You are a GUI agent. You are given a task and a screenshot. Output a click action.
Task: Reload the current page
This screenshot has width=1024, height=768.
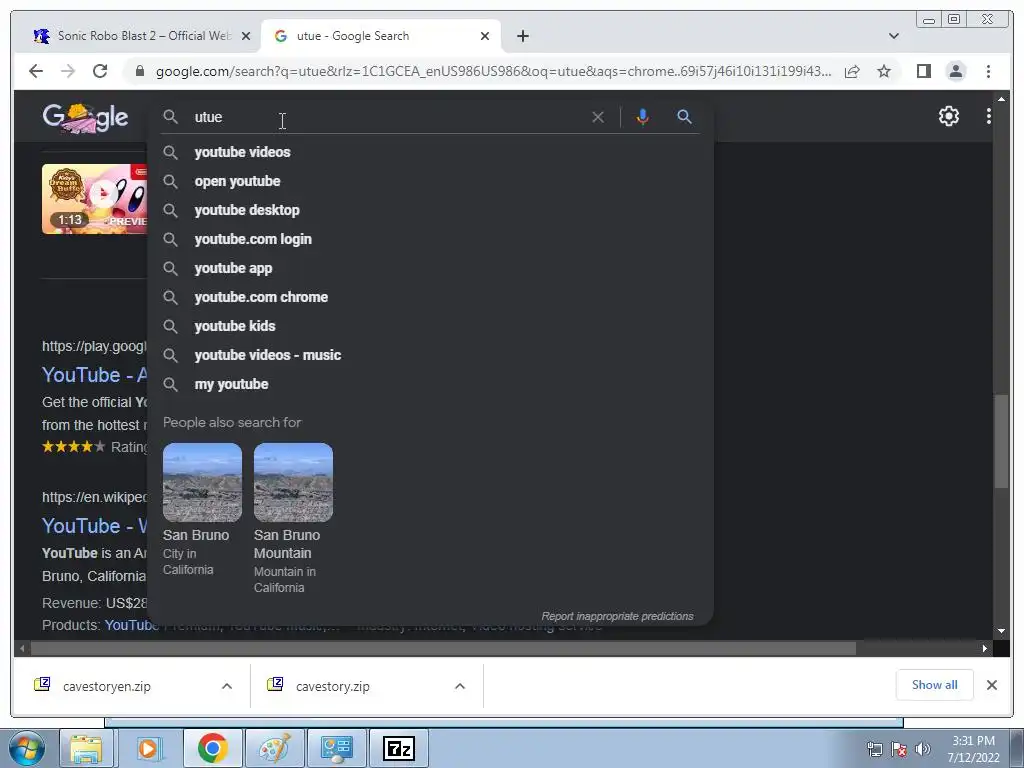tap(100, 71)
